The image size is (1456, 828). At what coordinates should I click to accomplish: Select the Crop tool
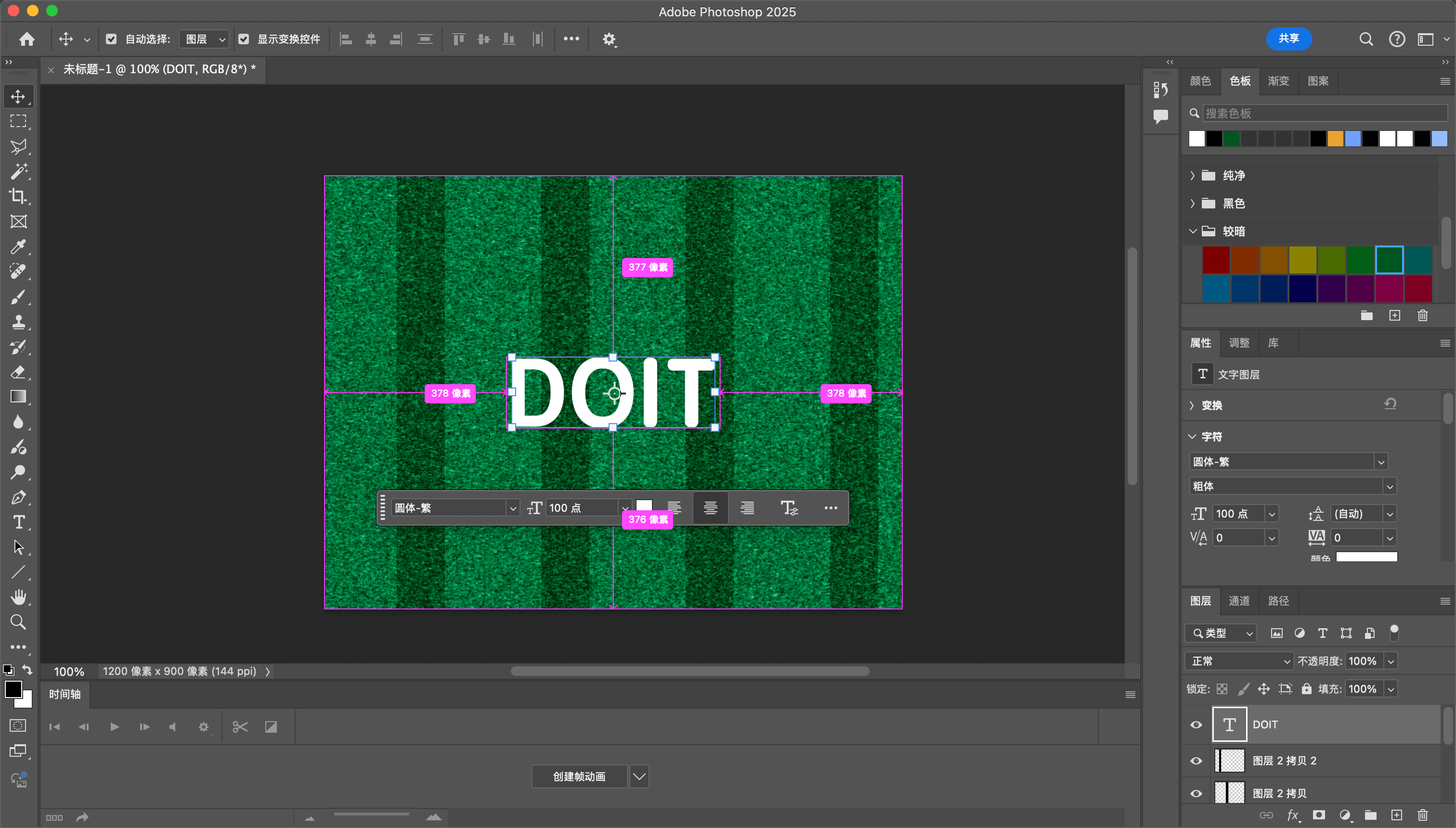pyautogui.click(x=18, y=196)
